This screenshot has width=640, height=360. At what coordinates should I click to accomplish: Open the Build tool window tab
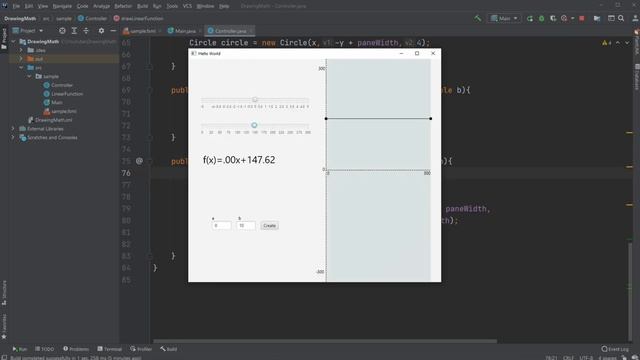coord(169,349)
